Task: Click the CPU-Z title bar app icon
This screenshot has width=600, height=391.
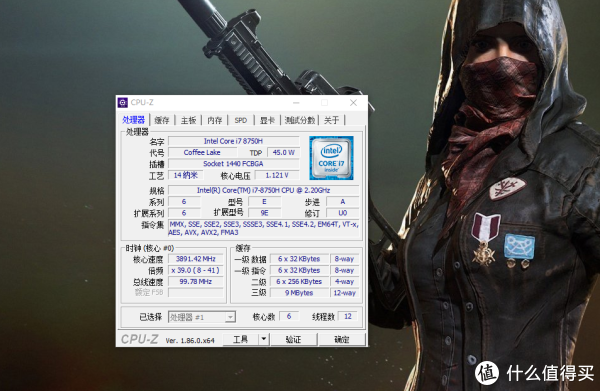Action: (123, 103)
